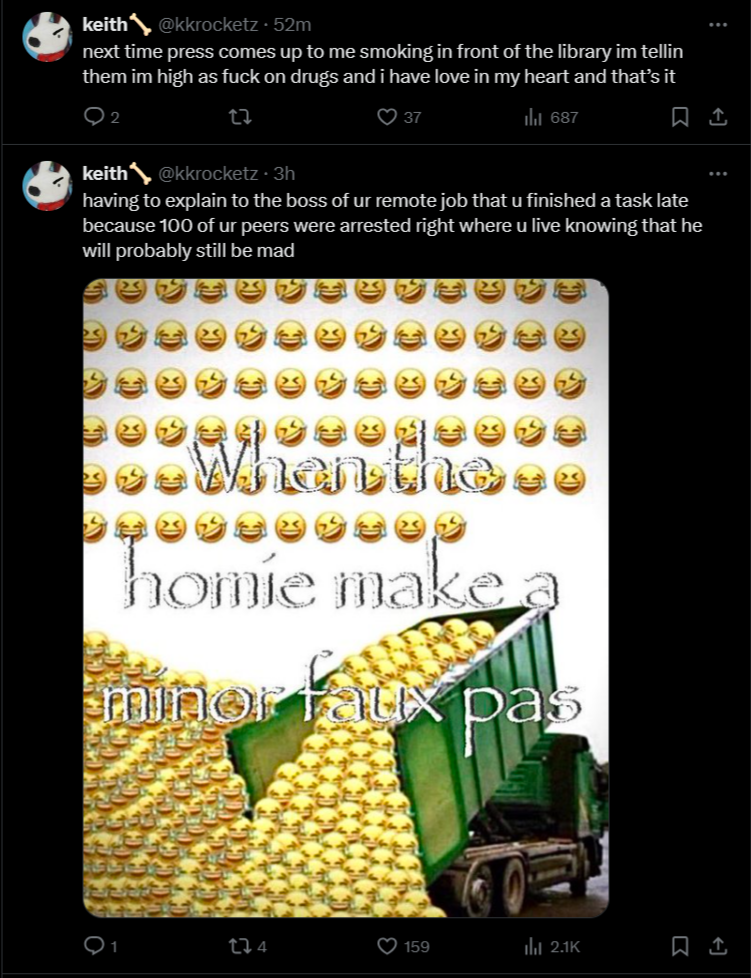751x978 pixels.
Task: Bookmark the first tweet
Action: (679, 117)
